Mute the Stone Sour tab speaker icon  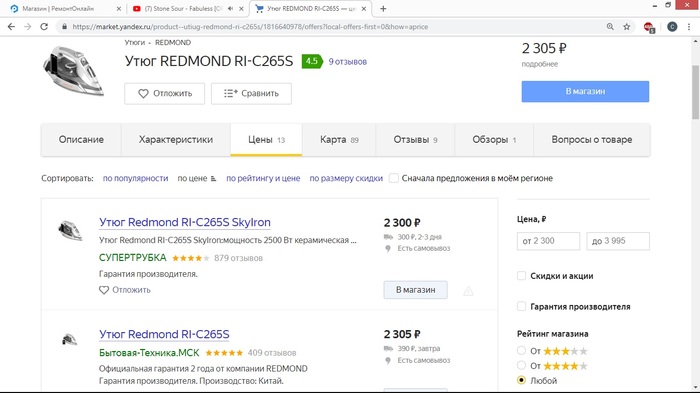point(230,8)
